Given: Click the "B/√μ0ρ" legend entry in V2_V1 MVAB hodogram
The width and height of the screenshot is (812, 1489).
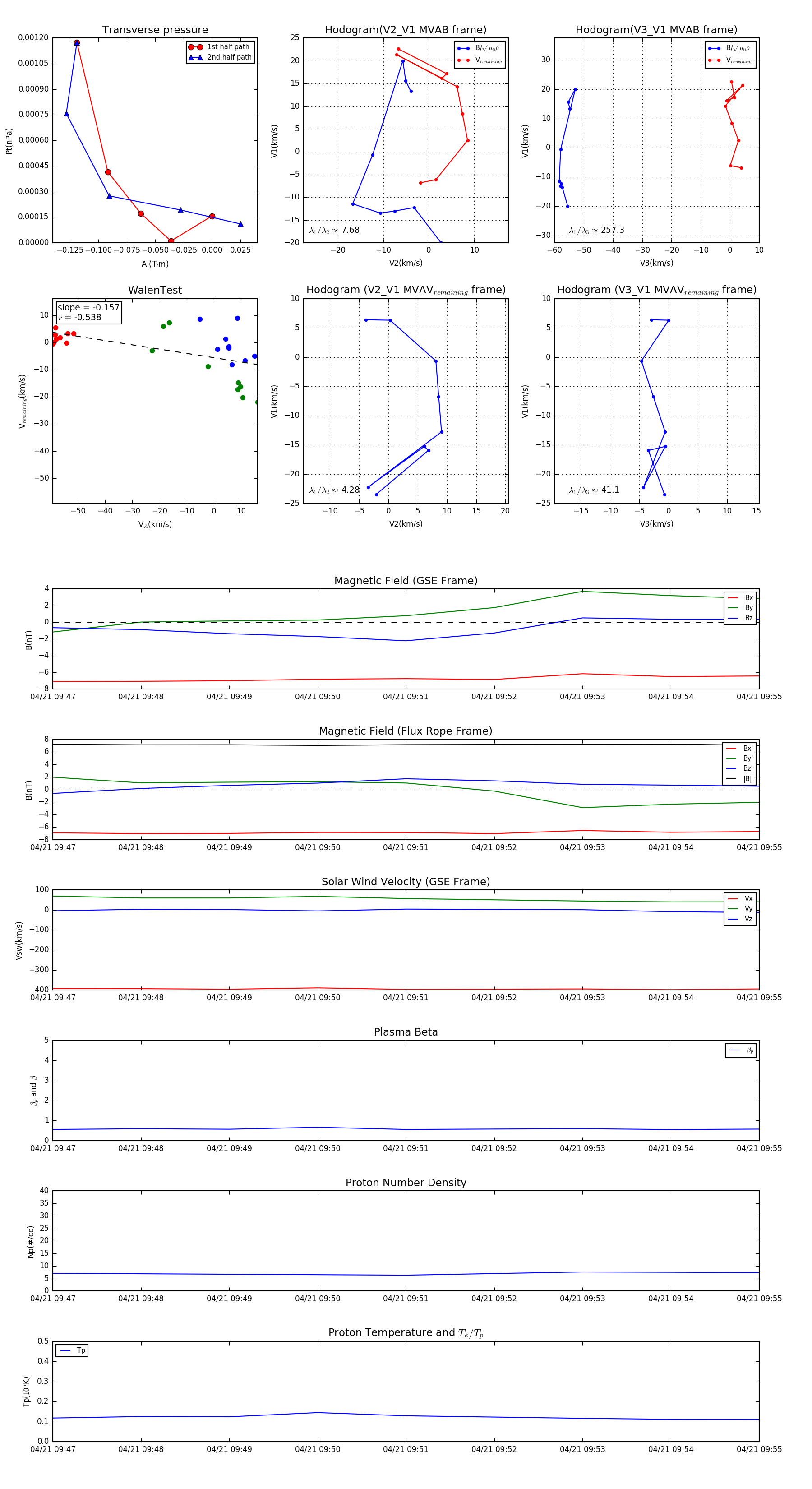Looking at the screenshot, I should coord(479,49).
